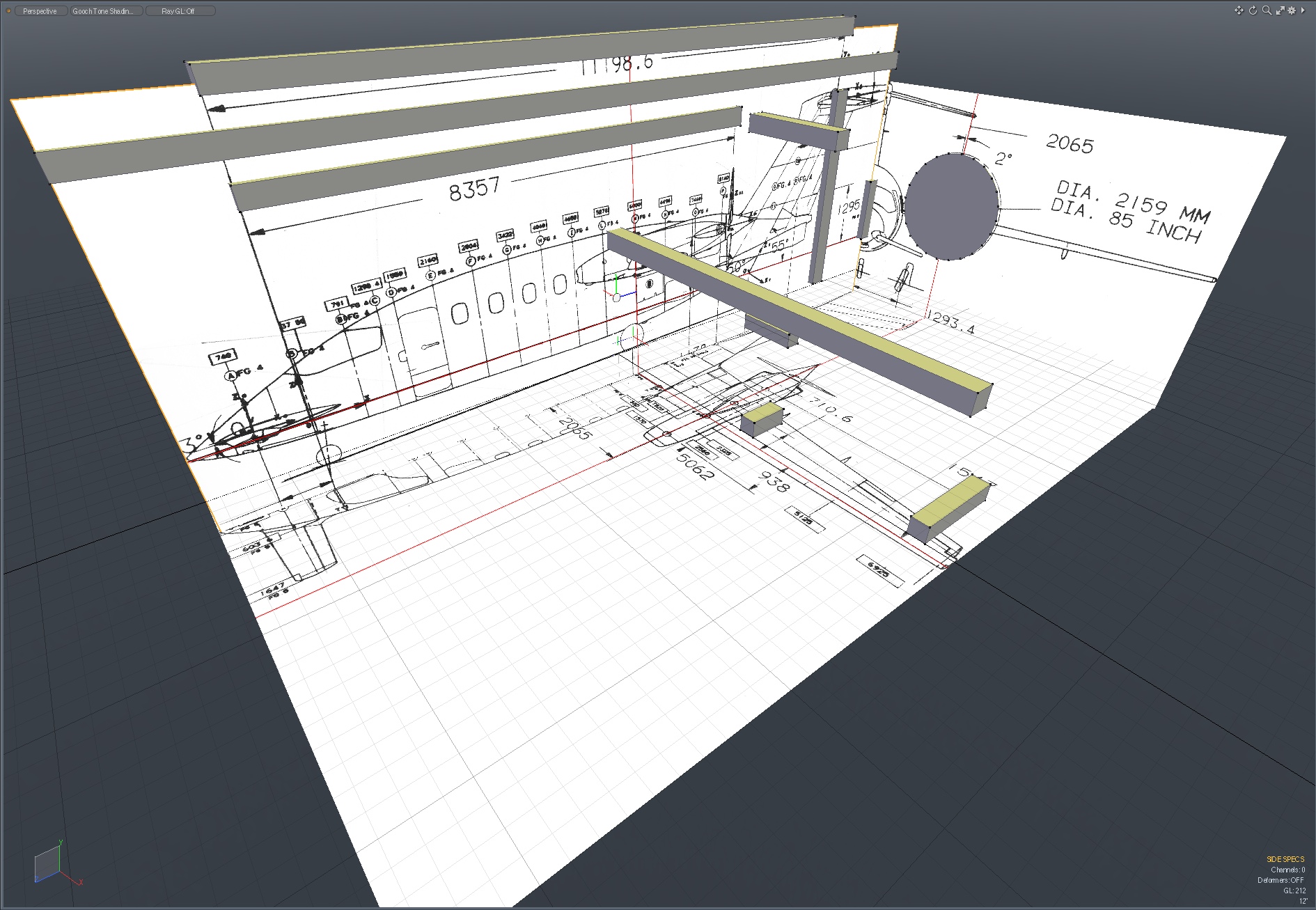Image resolution: width=1316 pixels, height=910 pixels.
Task: Click the side view blueprint showing 8357
Action: coord(473,189)
